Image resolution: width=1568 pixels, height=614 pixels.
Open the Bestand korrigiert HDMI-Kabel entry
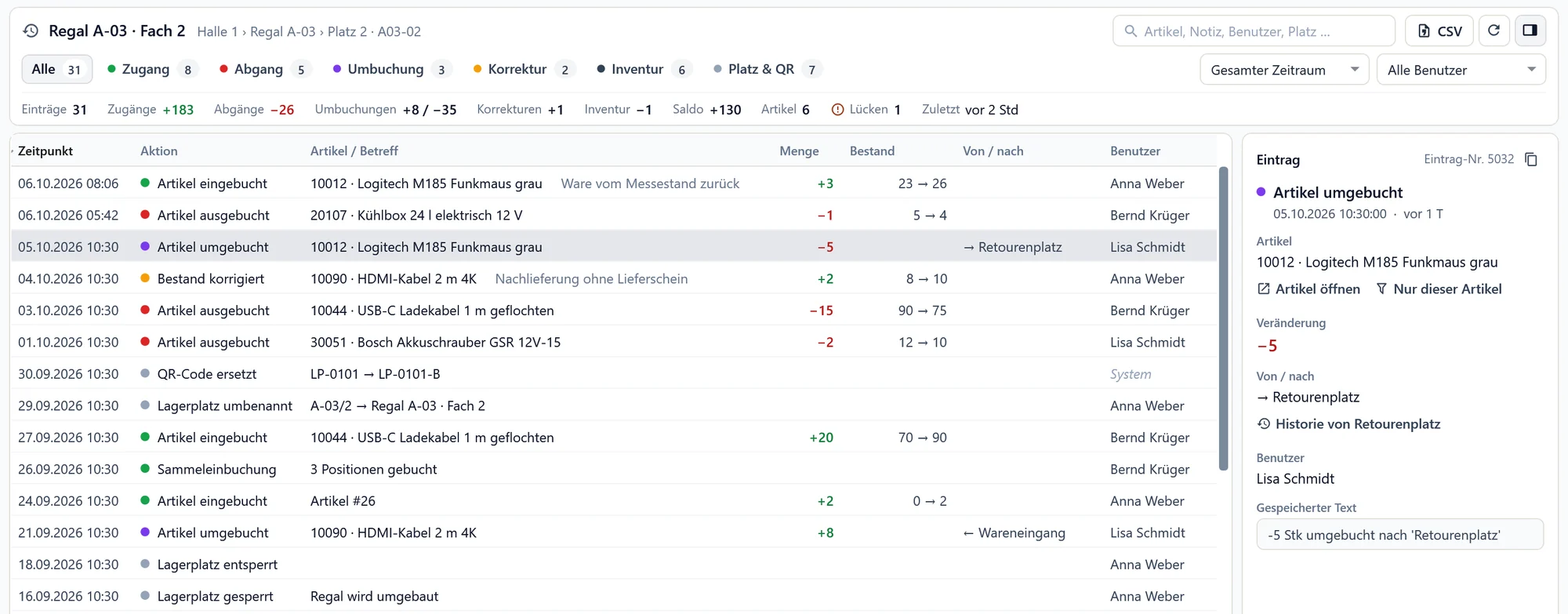614,278
